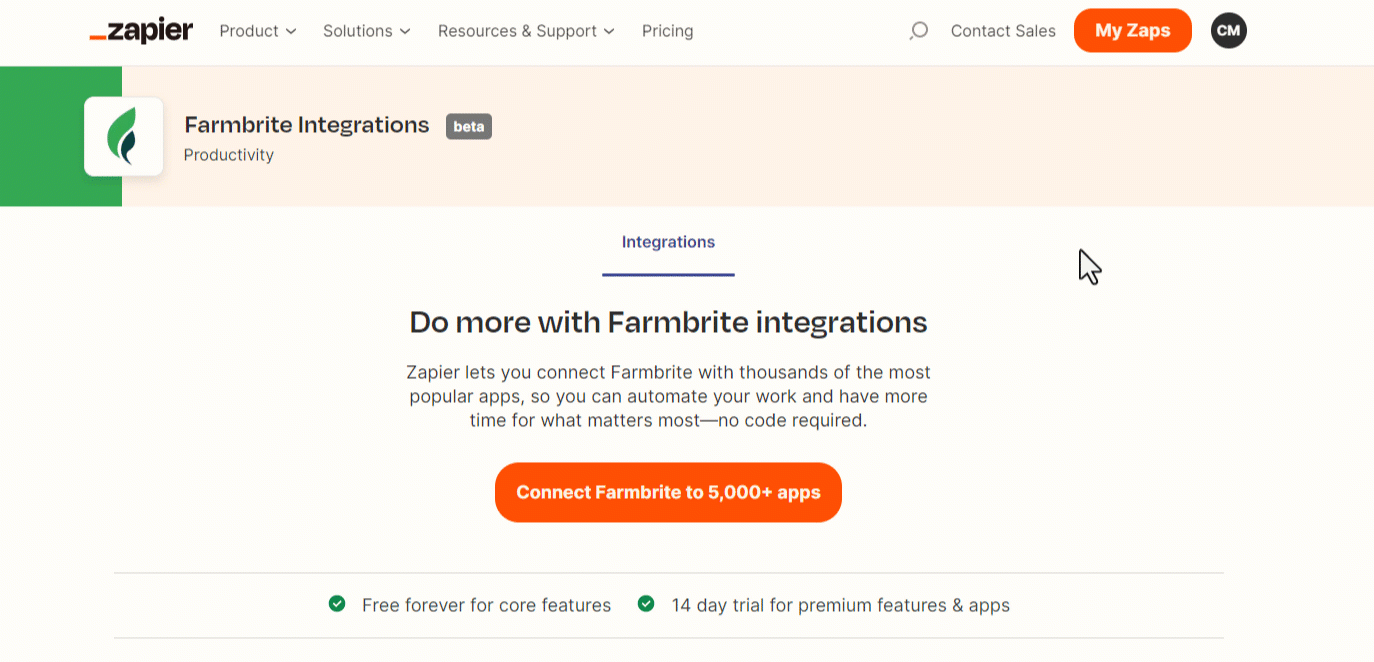The width and height of the screenshot is (1374, 662).
Task: Open the search magnifier icon
Action: 918,31
